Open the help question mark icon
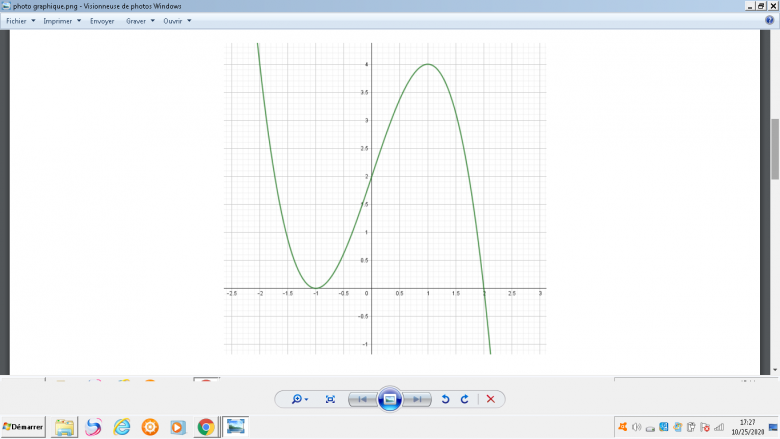The height and width of the screenshot is (439, 780). (x=769, y=20)
